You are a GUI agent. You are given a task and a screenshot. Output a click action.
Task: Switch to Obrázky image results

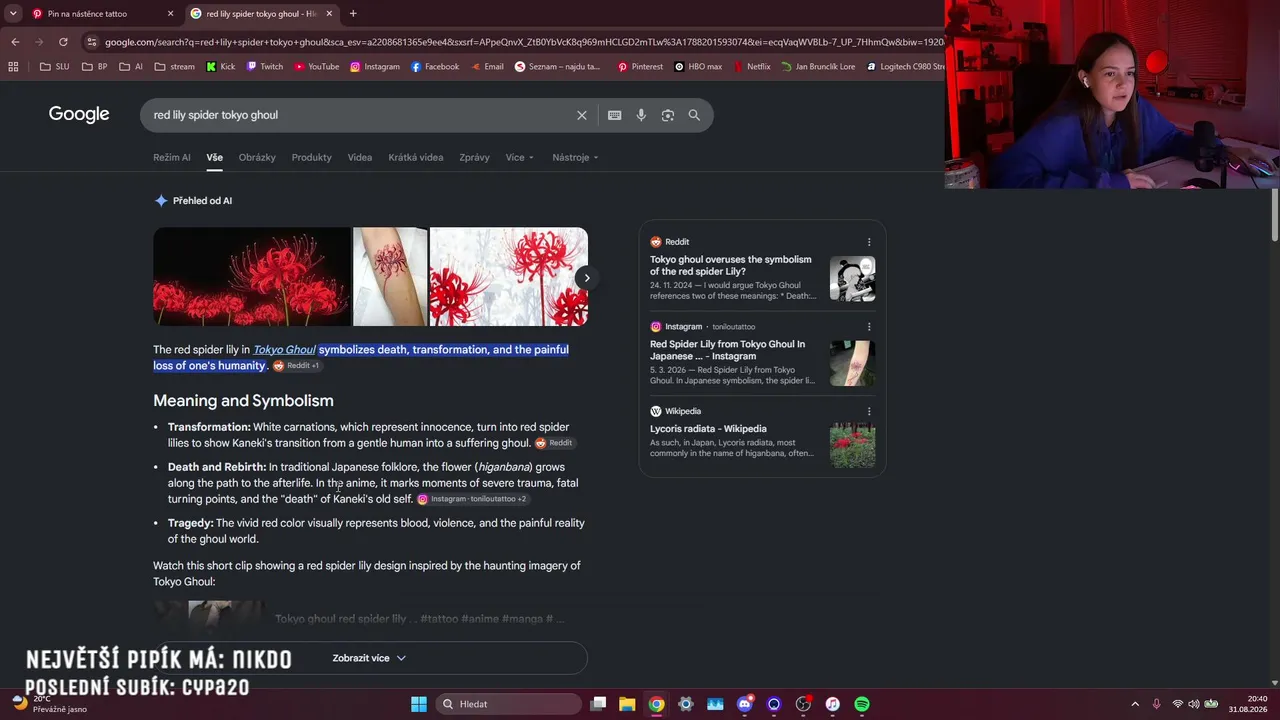pyautogui.click(x=257, y=157)
